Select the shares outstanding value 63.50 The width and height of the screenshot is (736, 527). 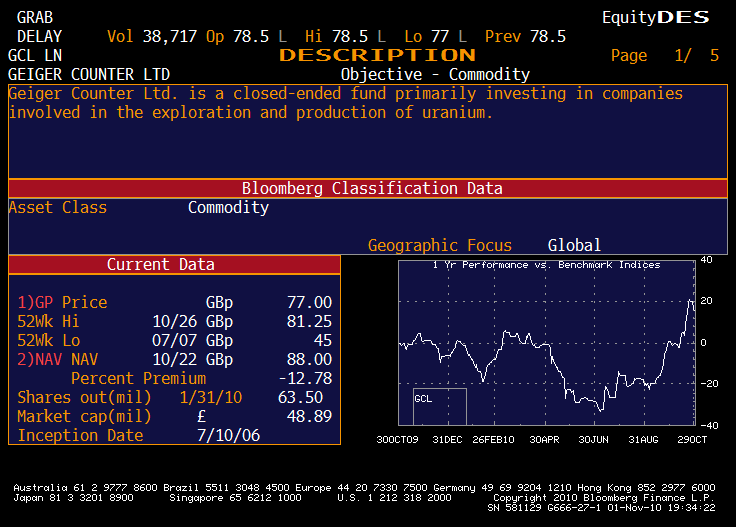click(300, 397)
